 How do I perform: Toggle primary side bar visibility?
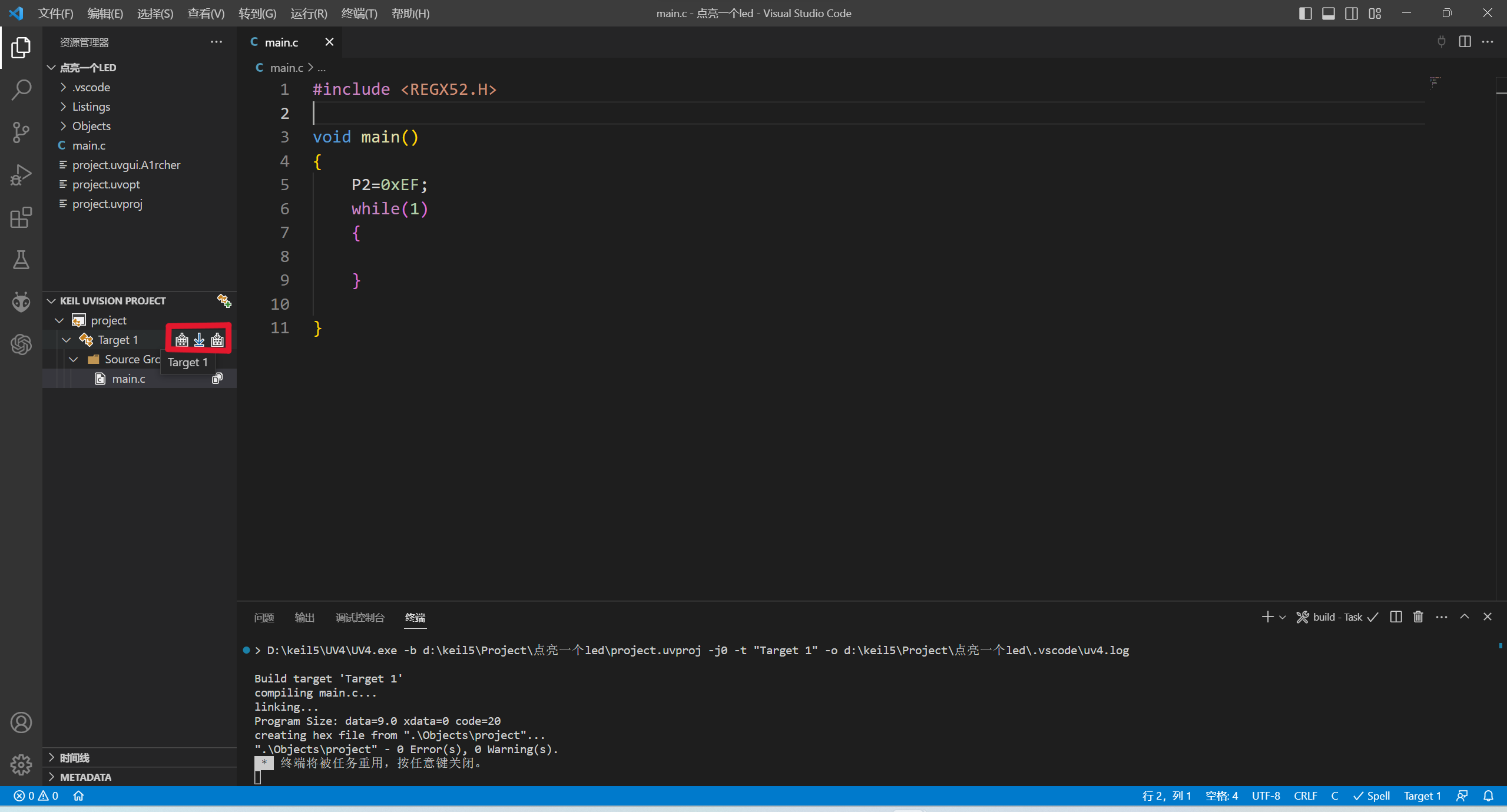pos(1305,13)
